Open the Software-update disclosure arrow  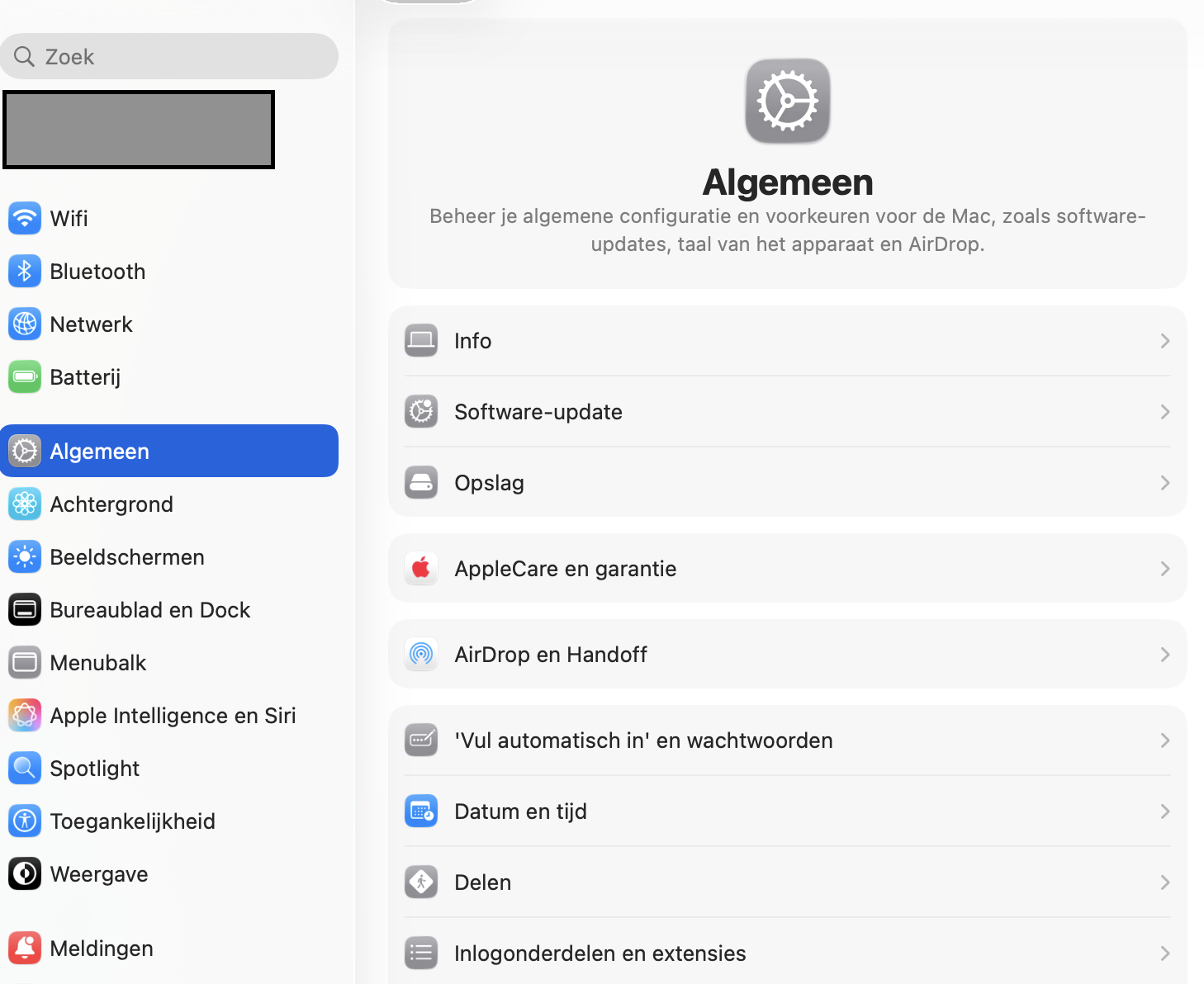[1165, 411]
